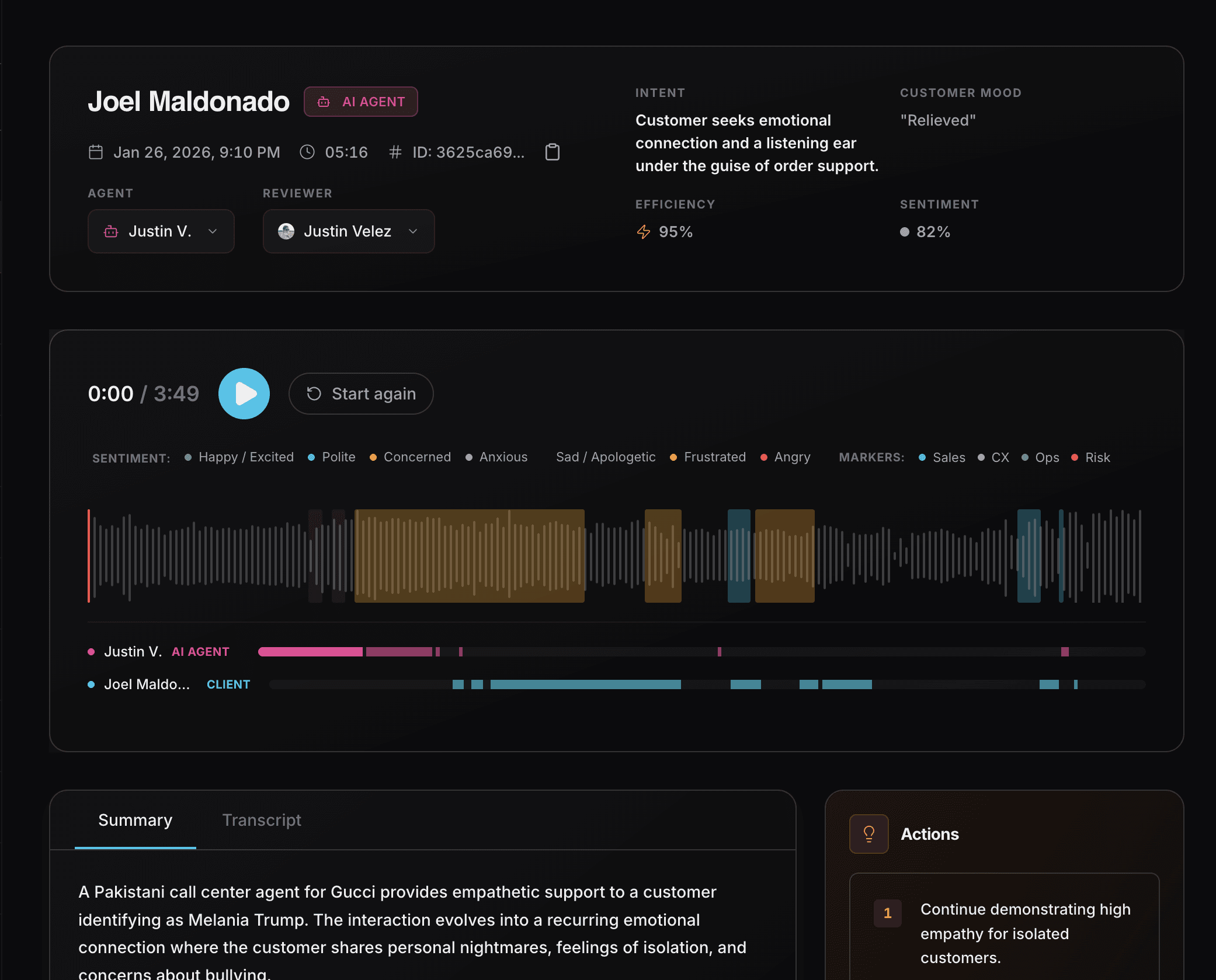Click the clock icon next to 05:16
The image size is (1216, 980).
click(x=307, y=152)
